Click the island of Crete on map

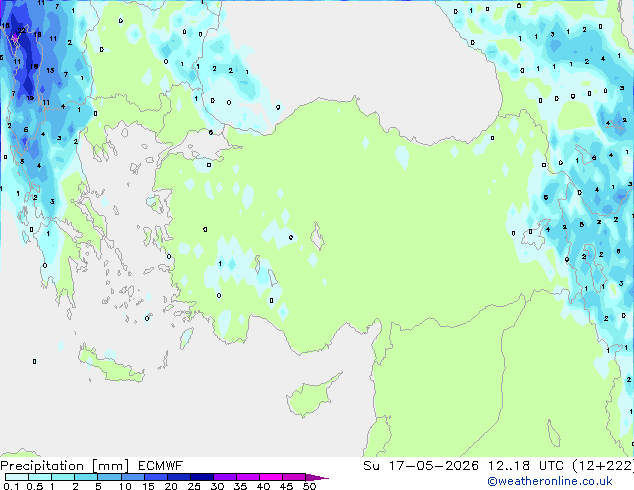[x=111, y=364]
